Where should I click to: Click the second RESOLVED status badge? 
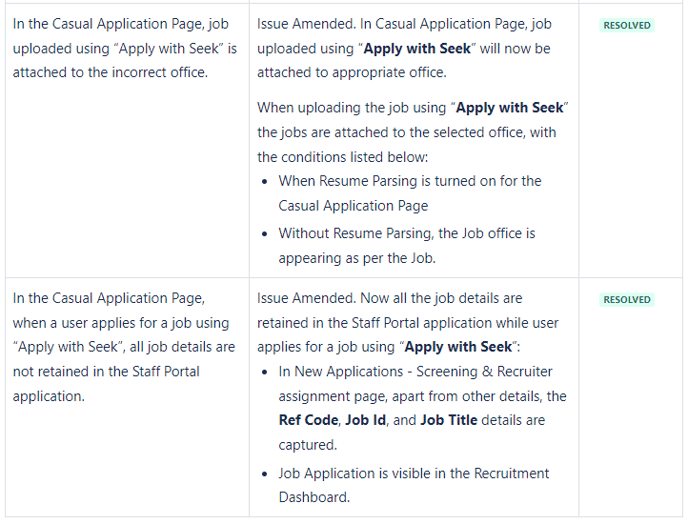(x=627, y=300)
